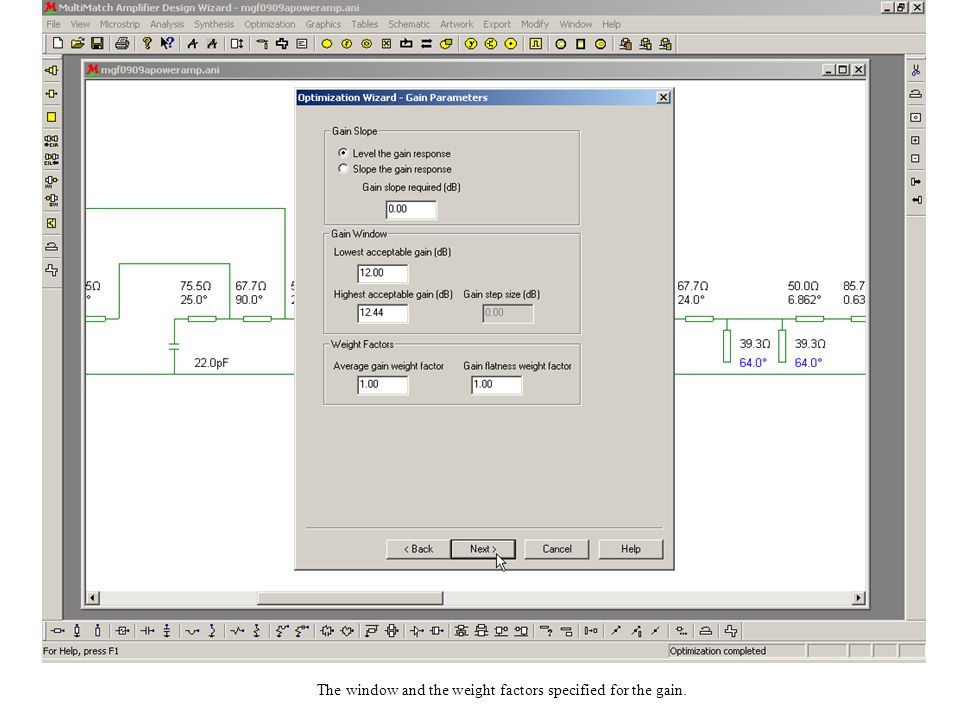The width and height of the screenshot is (960, 720).
Task: Open the Tables menu
Action: (x=364, y=24)
